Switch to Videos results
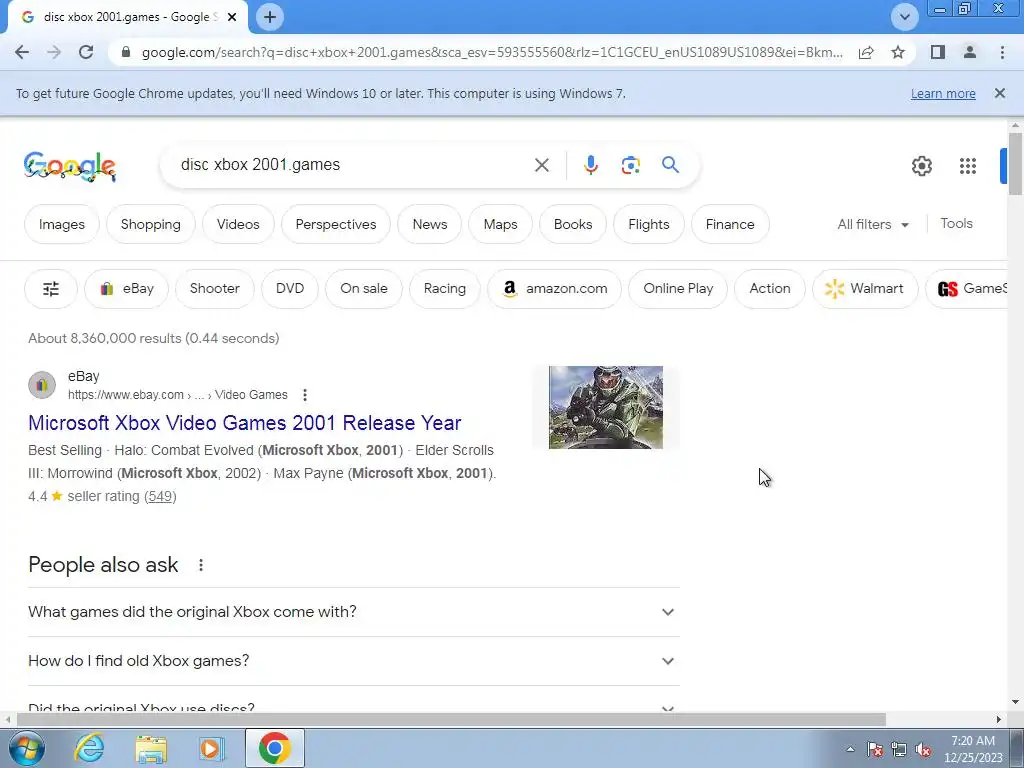The width and height of the screenshot is (1024, 768). [x=238, y=224]
